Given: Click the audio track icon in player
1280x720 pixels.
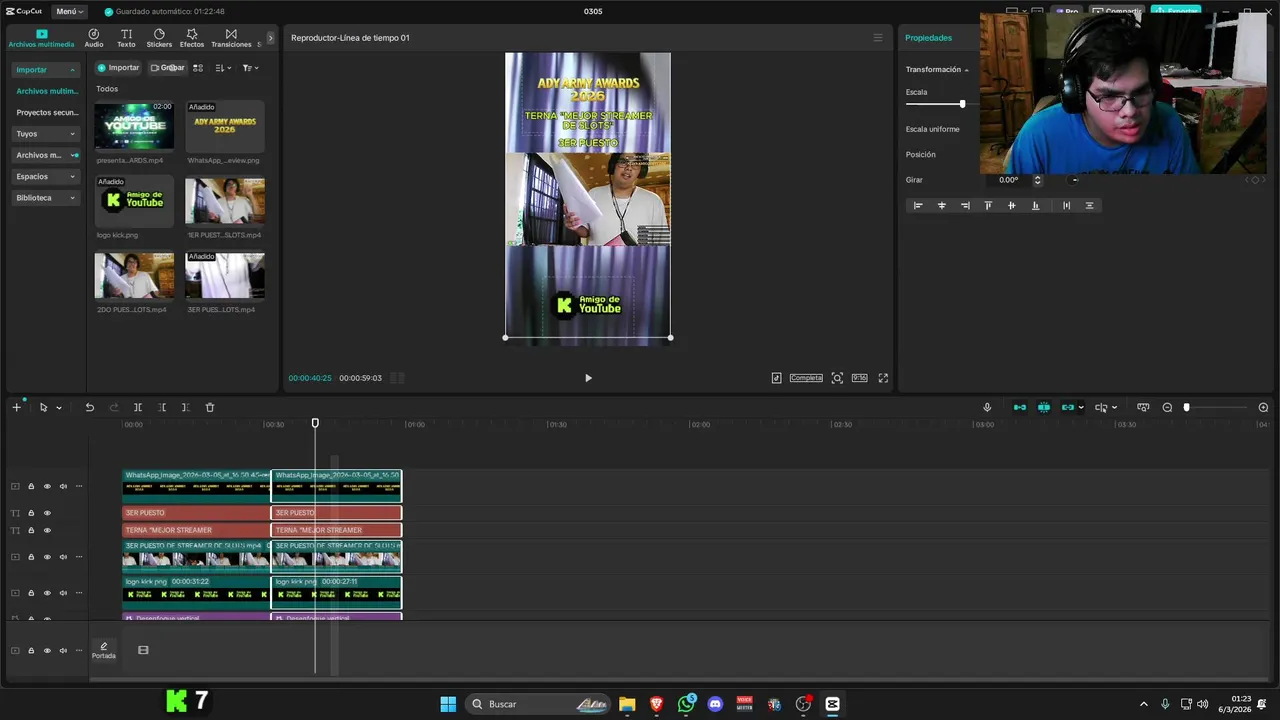Looking at the screenshot, I should (x=777, y=378).
